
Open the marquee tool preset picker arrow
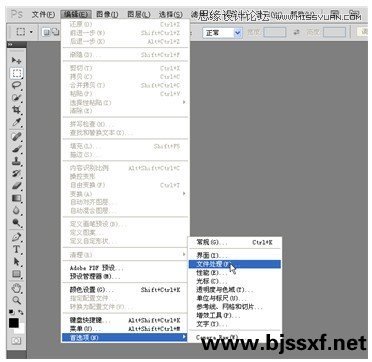[31, 32]
